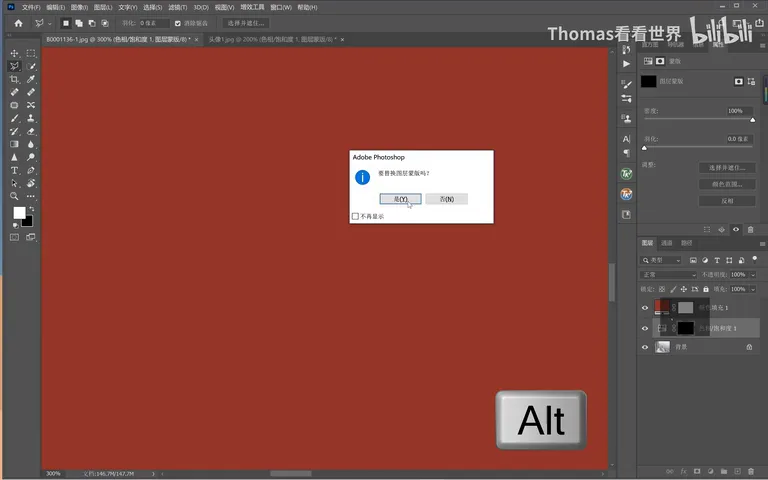The image size is (768, 480).
Task: Click the density slider handle
Action: click(752, 120)
